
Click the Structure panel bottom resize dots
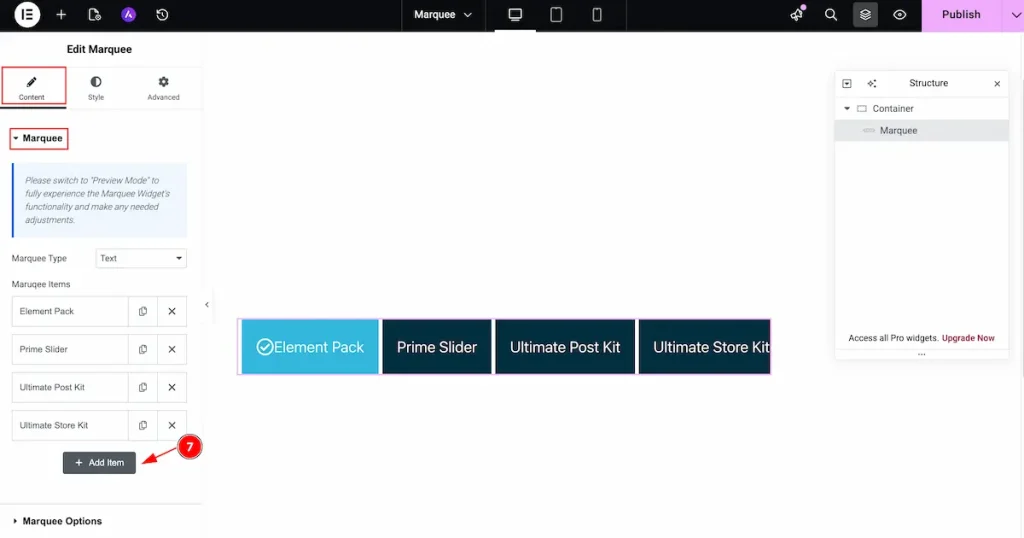921,355
